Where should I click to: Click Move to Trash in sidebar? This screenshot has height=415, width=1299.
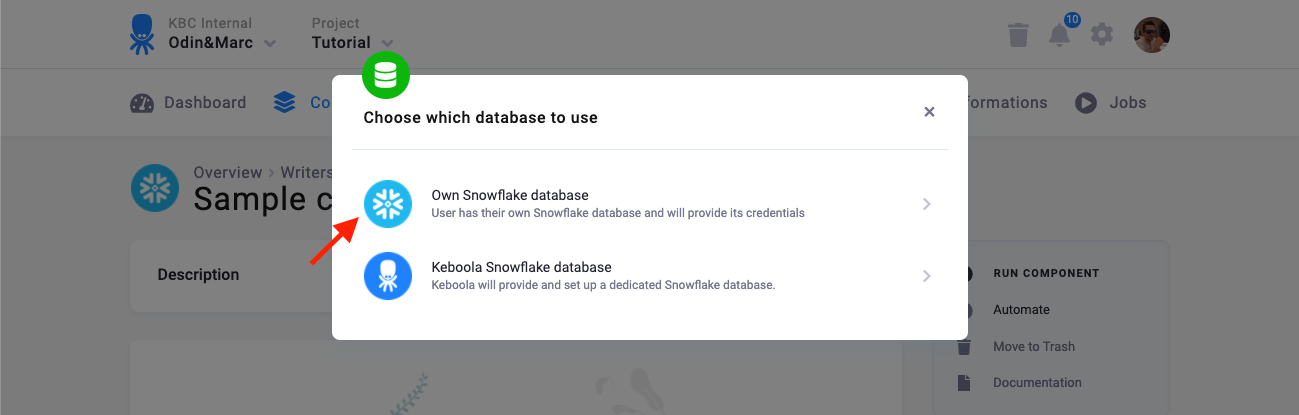click(x=1034, y=346)
